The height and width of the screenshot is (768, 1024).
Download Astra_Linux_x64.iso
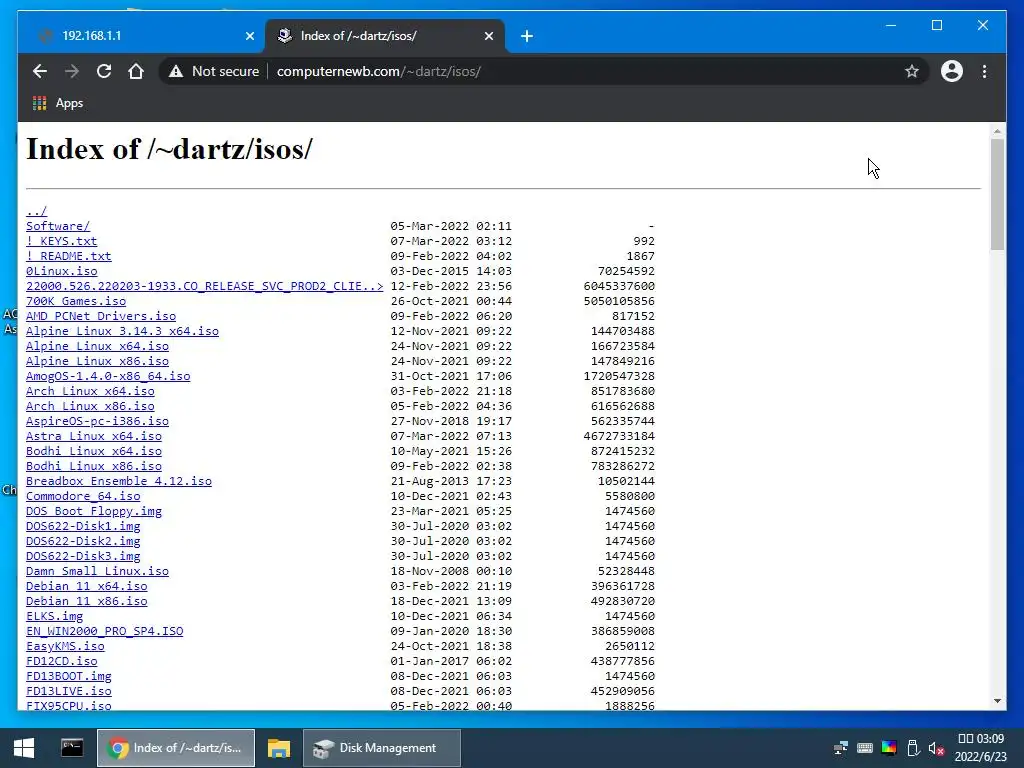pos(94,436)
